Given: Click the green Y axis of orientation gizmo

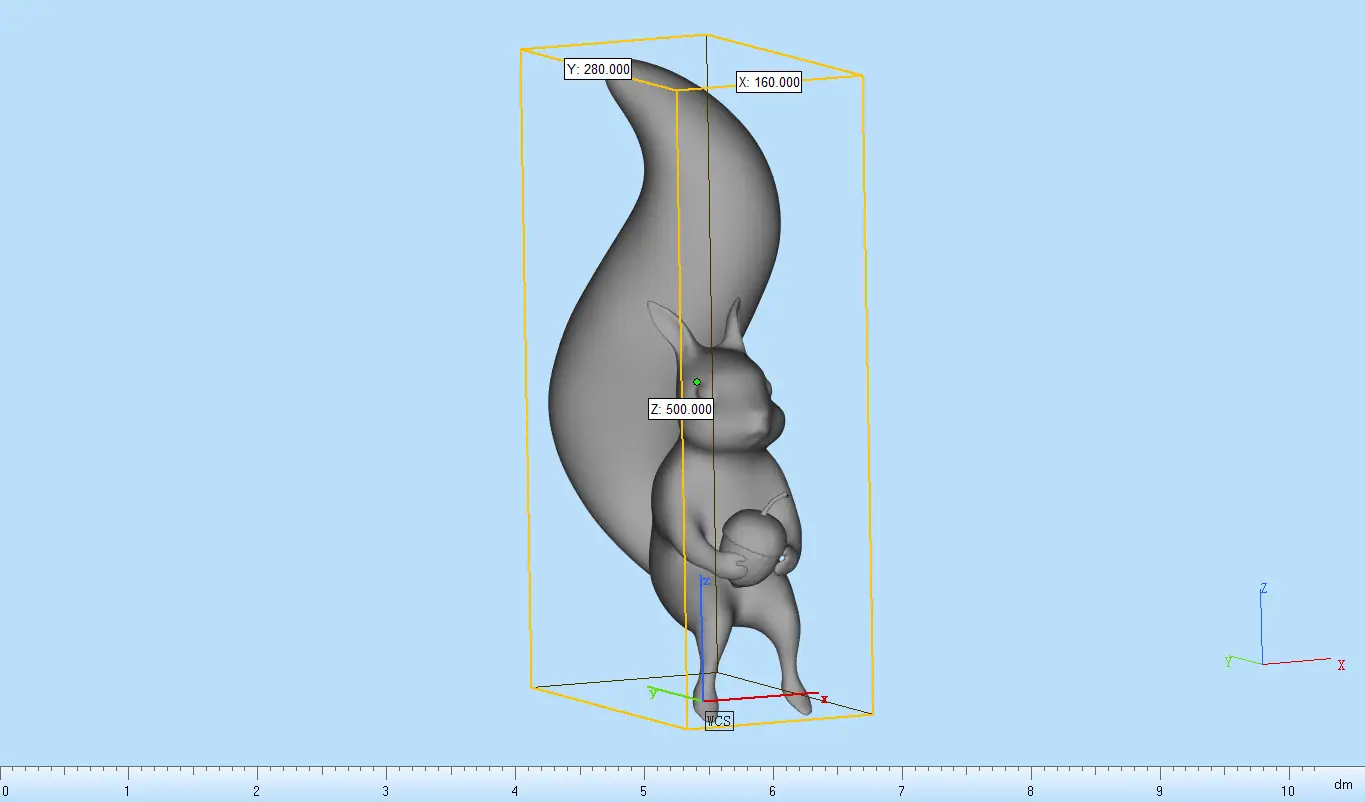Looking at the screenshot, I should pos(1248,660).
